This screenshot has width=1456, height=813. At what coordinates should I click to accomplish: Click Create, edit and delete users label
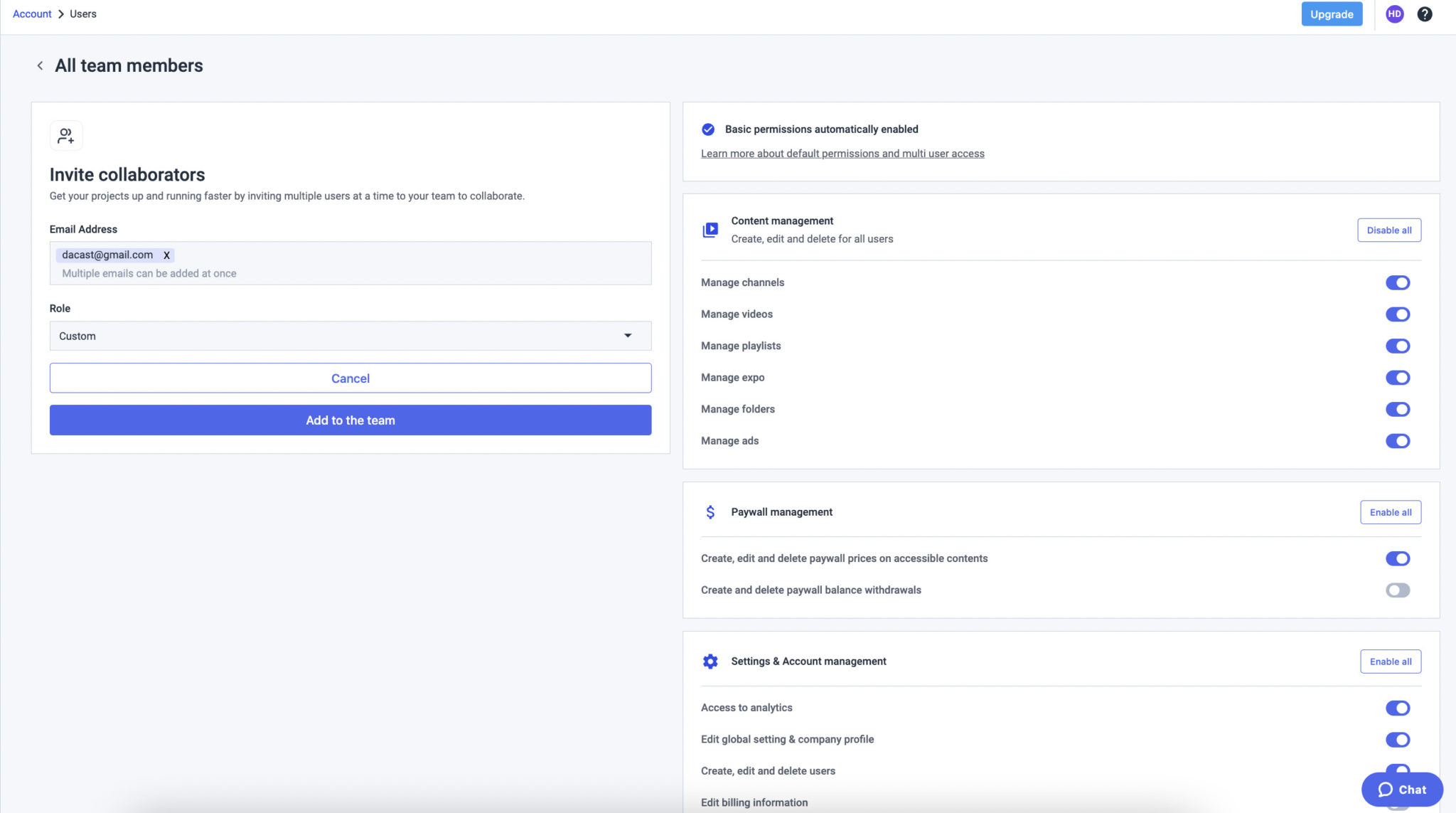(768, 771)
